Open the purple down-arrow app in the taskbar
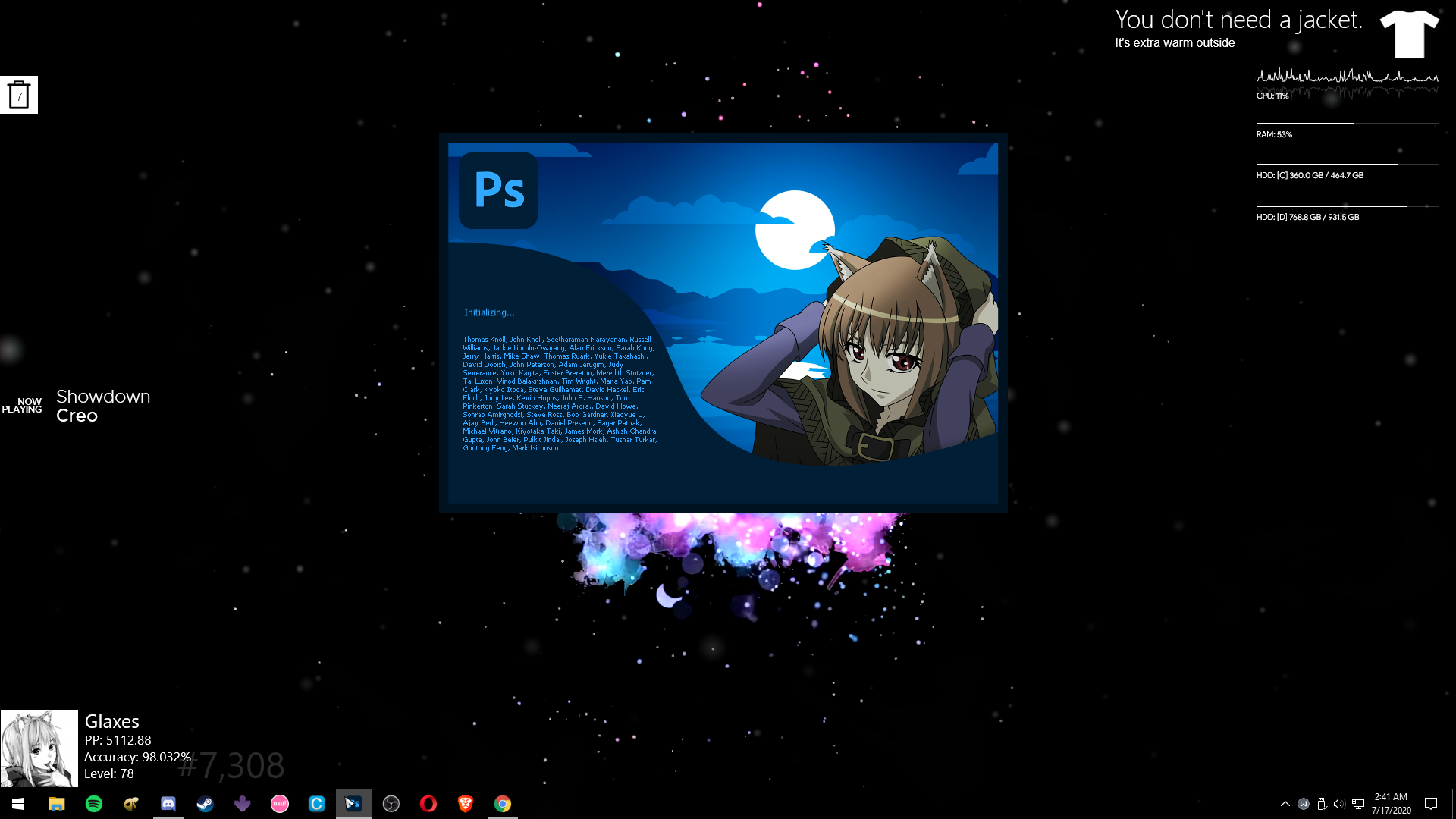Image resolution: width=1456 pixels, height=819 pixels. (x=243, y=804)
